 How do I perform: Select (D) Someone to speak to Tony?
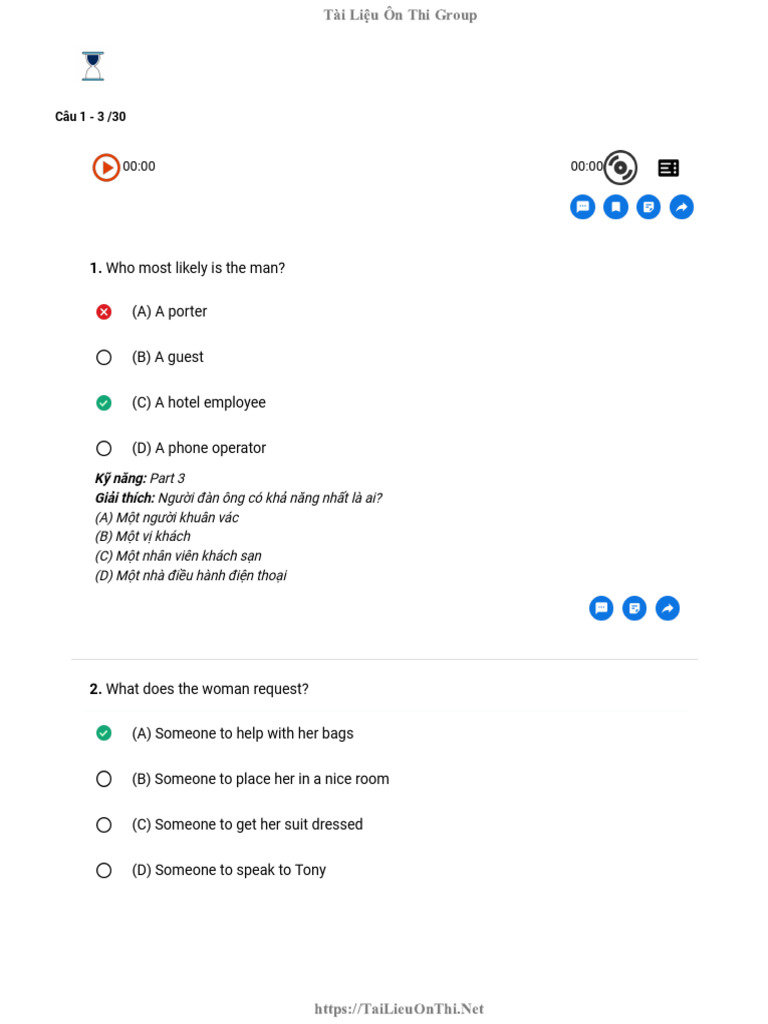coord(104,870)
